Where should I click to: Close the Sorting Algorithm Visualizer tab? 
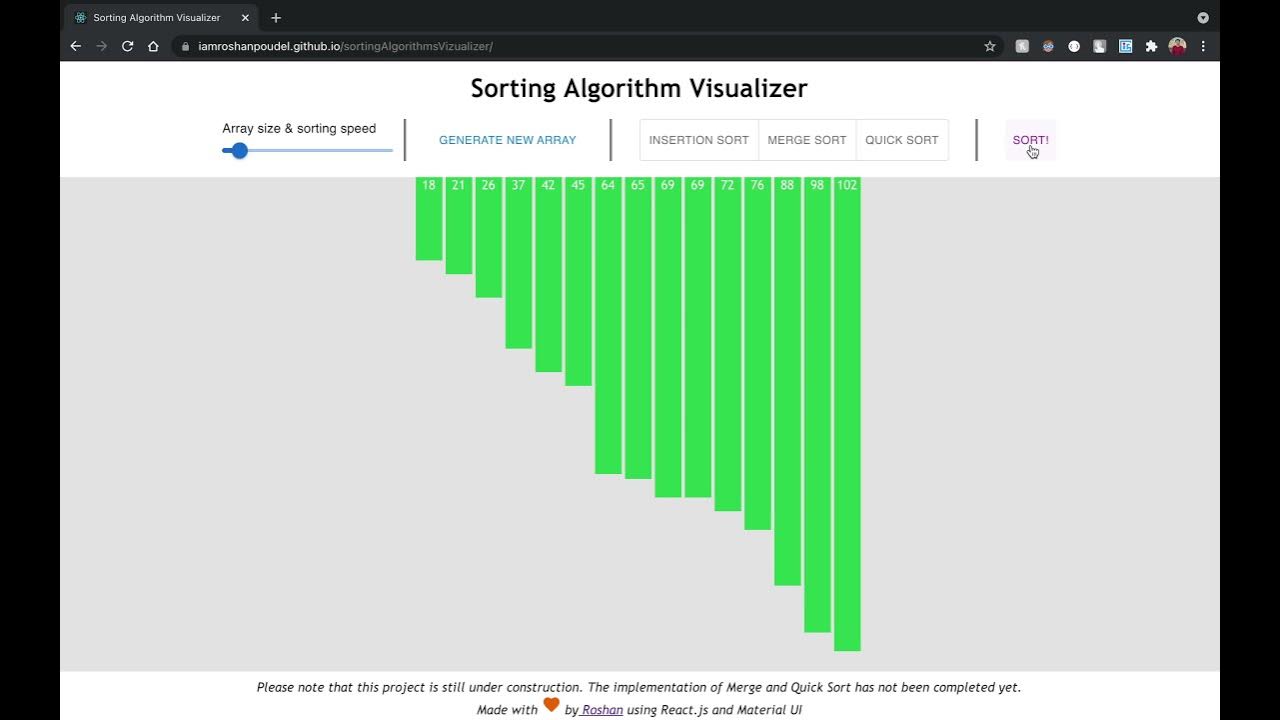(x=245, y=18)
